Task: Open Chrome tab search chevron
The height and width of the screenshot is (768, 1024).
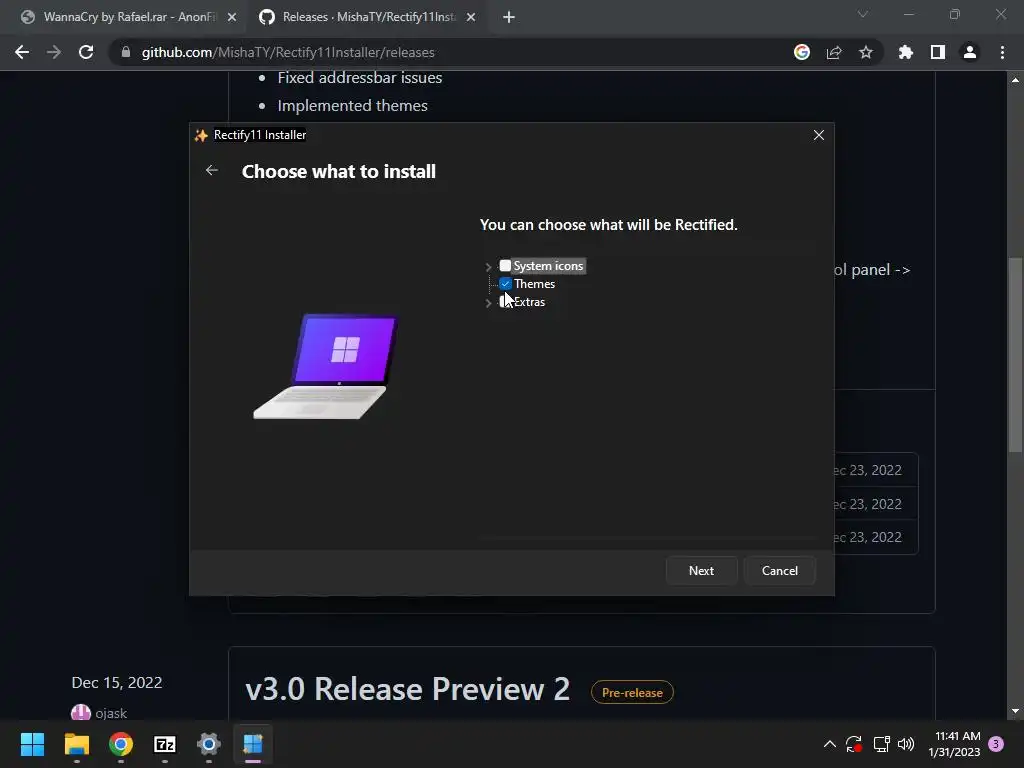Action: point(863,14)
